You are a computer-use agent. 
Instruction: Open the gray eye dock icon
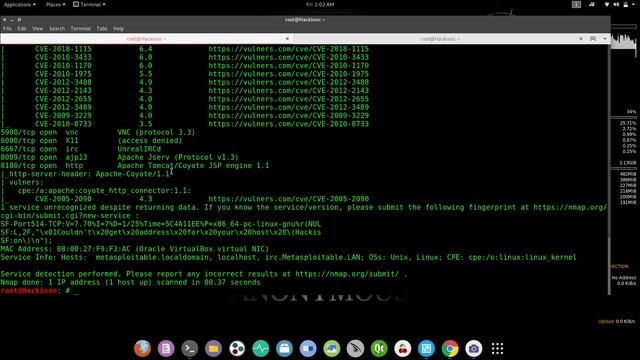coord(355,349)
